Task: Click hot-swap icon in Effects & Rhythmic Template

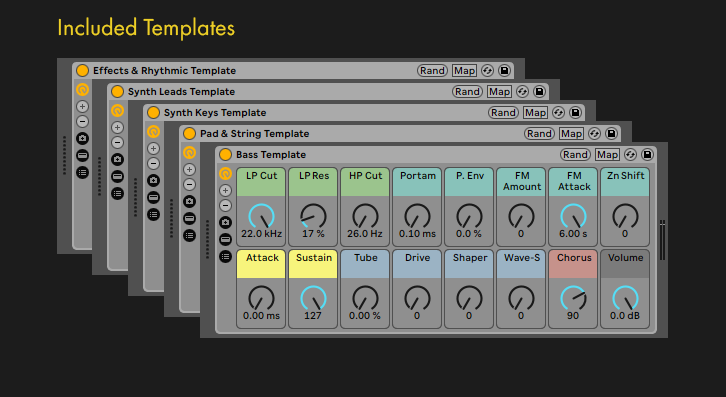Action: point(487,71)
